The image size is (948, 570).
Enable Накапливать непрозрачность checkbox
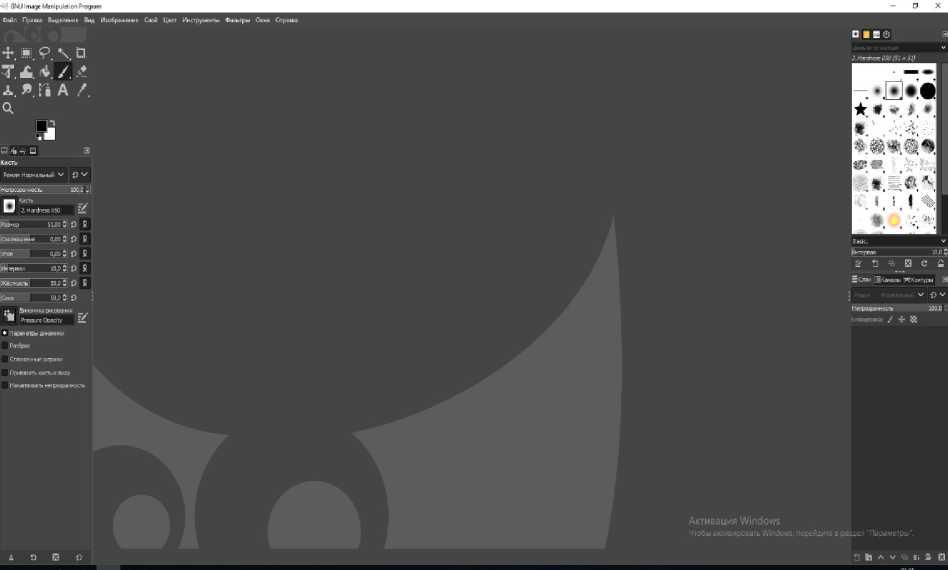pyautogui.click(x=5, y=385)
